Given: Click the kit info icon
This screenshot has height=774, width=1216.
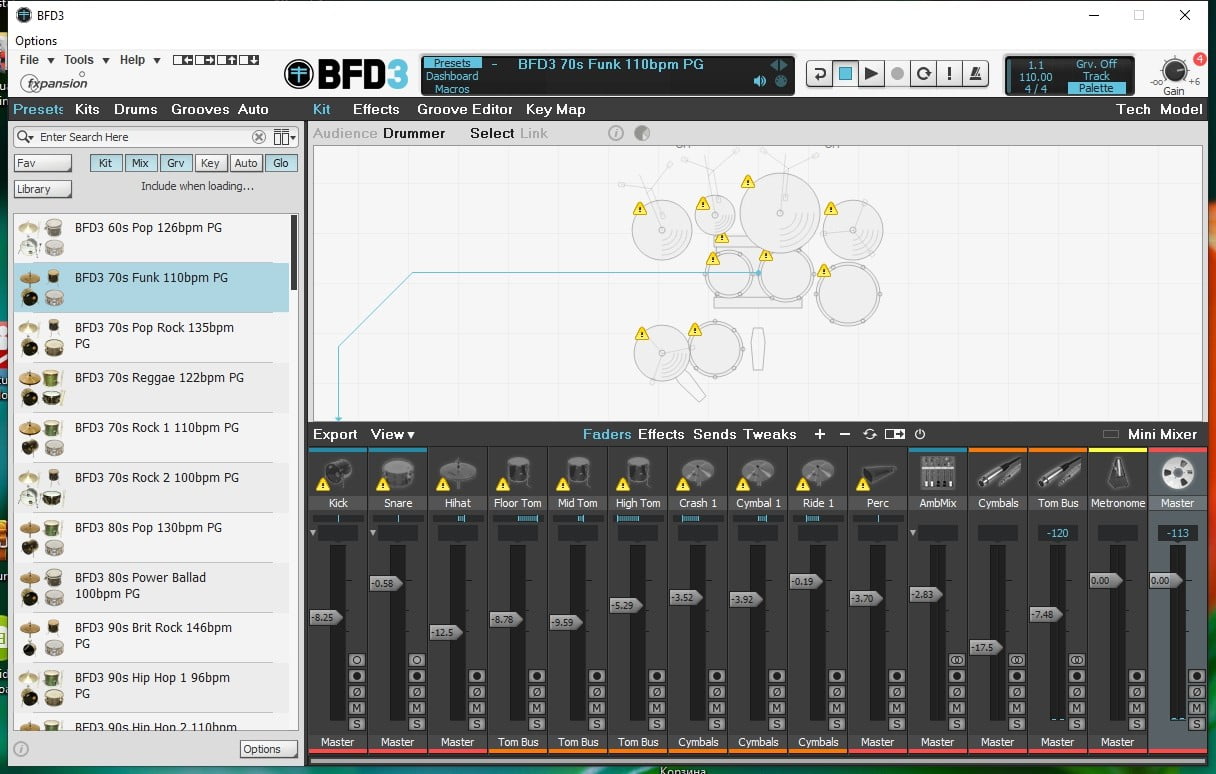Looking at the screenshot, I should pos(616,133).
